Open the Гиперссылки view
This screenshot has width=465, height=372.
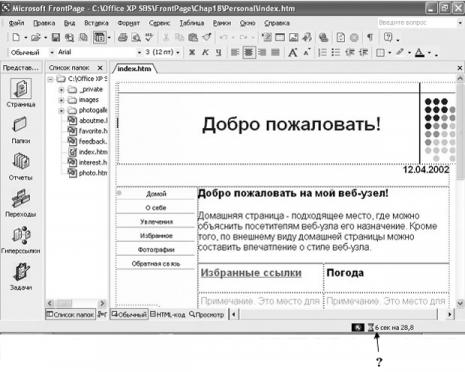tap(21, 240)
